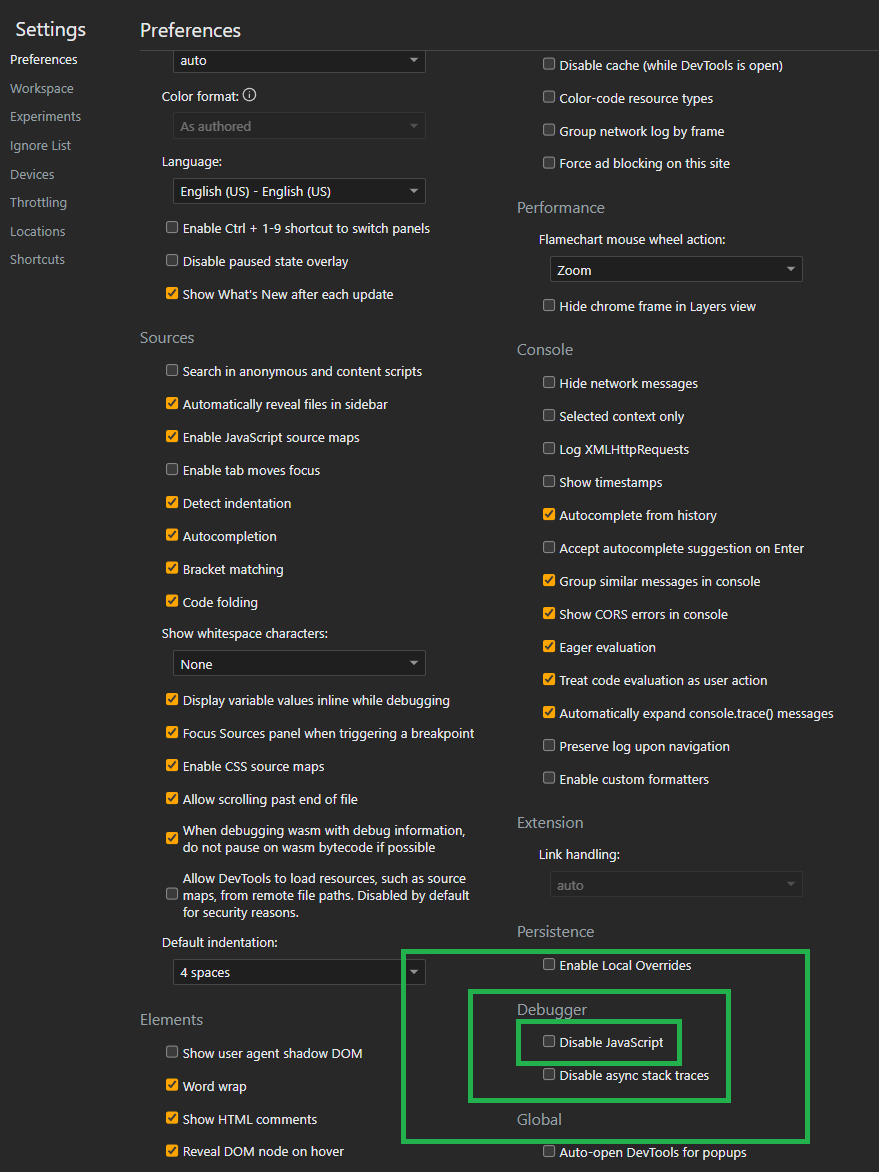Enable Show timestamps in Console
Viewport: 879px width, 1172px height.
pos(549,481)
